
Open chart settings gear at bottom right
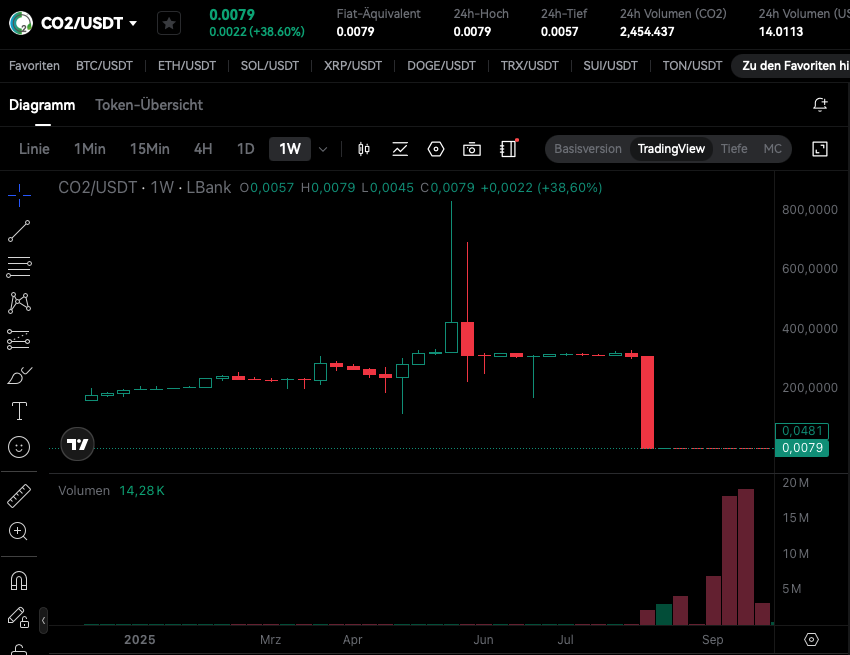811,640
